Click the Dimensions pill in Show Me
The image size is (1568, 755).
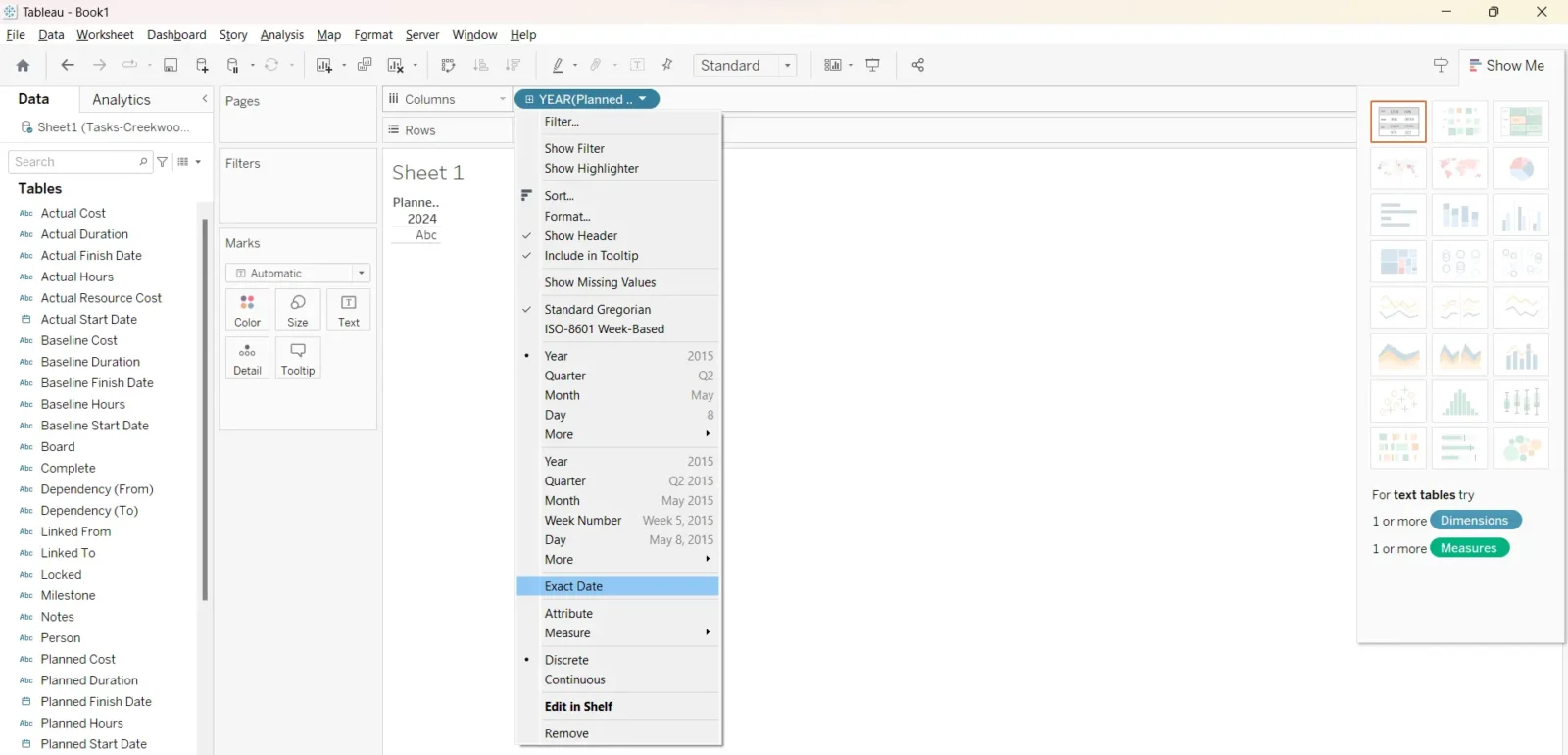pyautogui.click(x=1475, y=521)
